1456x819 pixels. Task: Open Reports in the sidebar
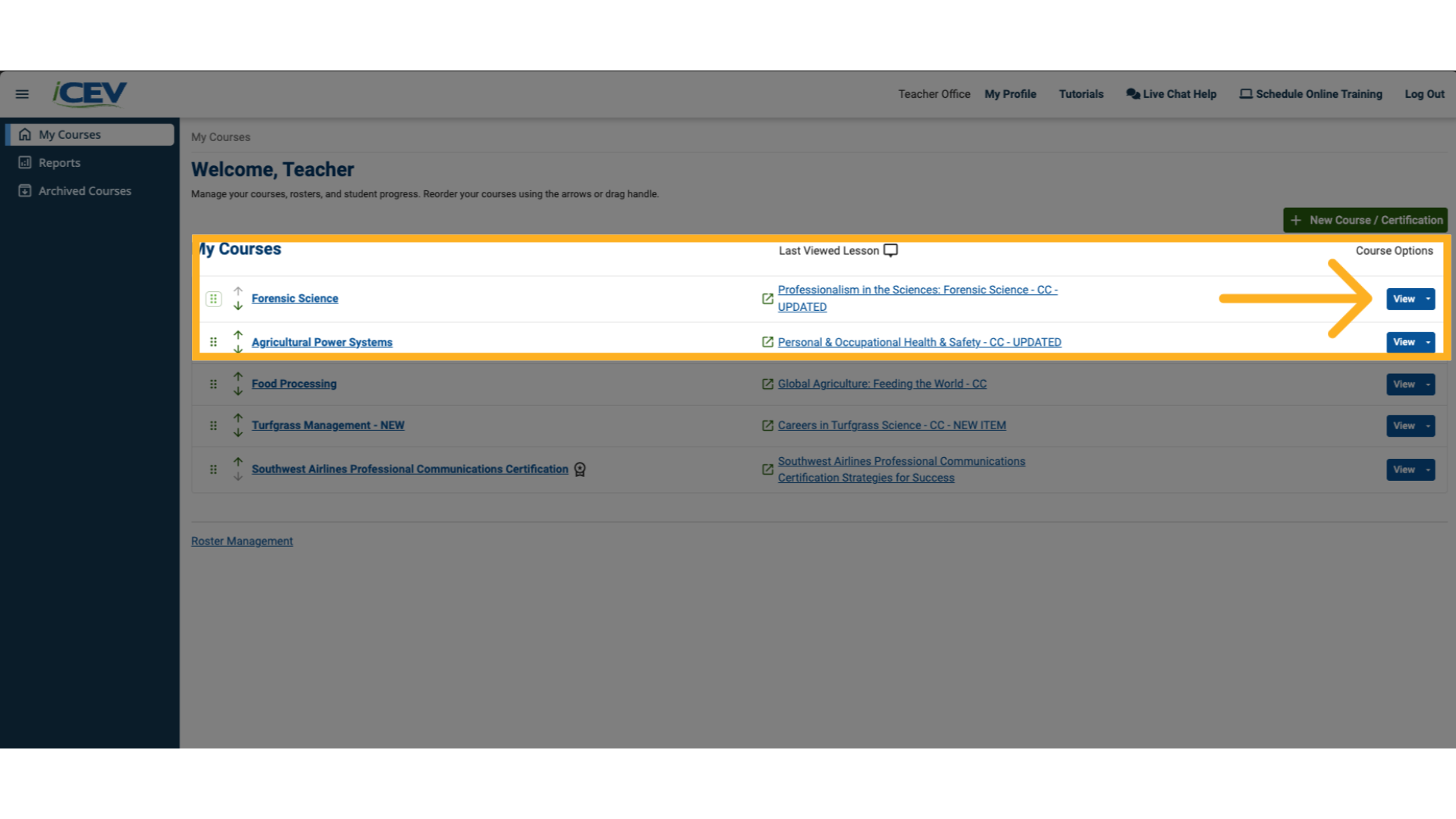click(59, 163)
